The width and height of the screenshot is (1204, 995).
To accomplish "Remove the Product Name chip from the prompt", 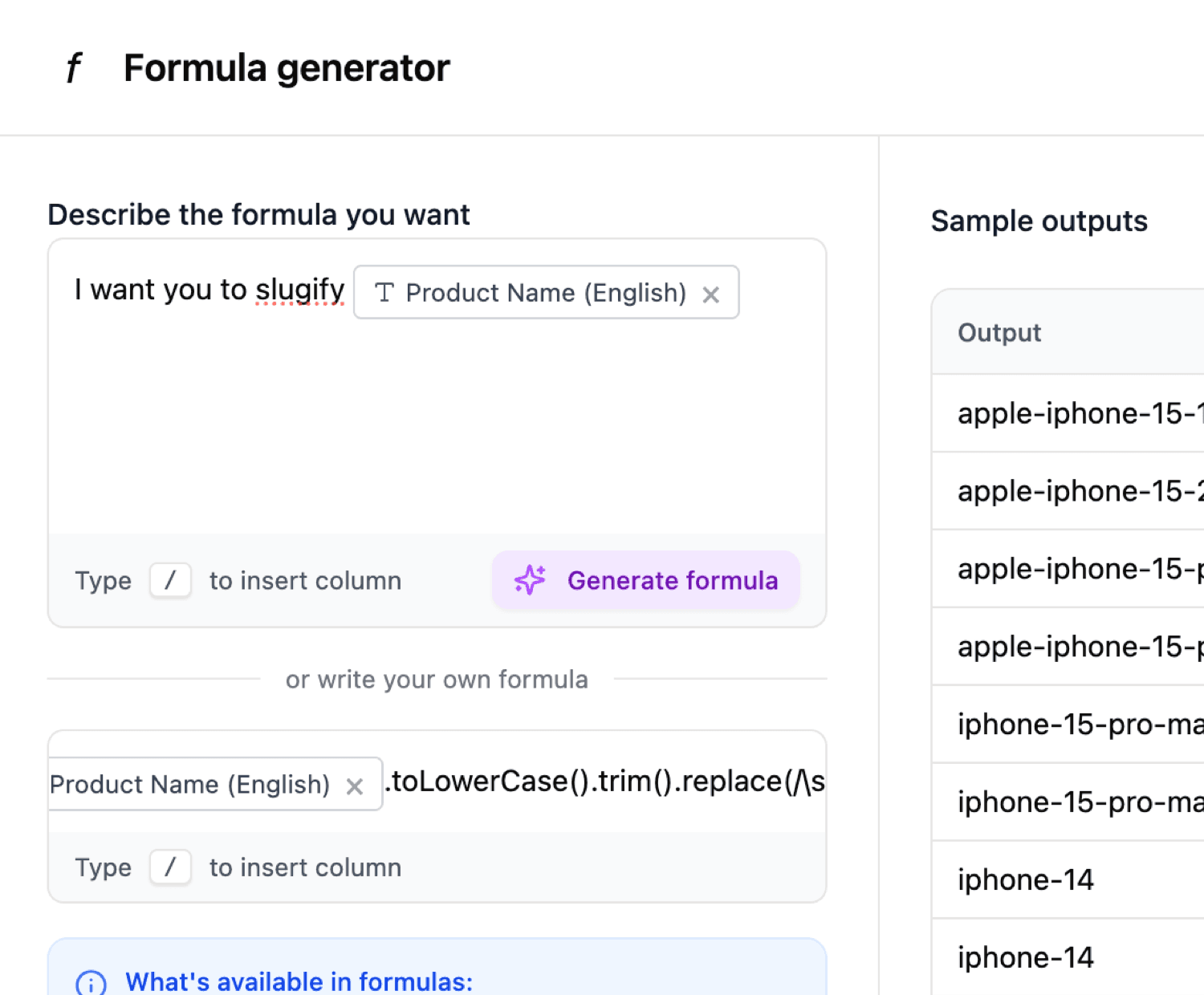I will pos(711,294).
